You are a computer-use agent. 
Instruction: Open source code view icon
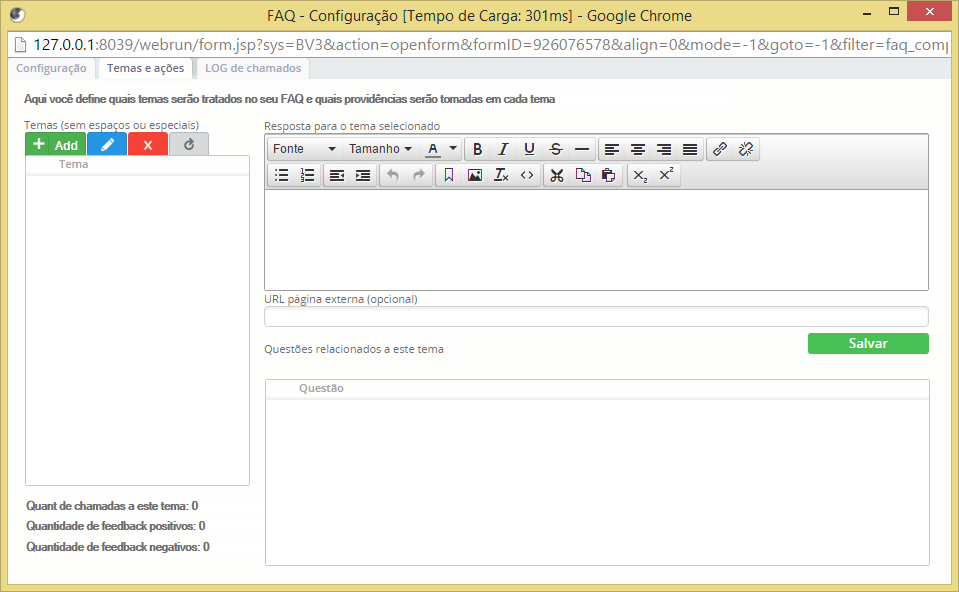[527, 175]
